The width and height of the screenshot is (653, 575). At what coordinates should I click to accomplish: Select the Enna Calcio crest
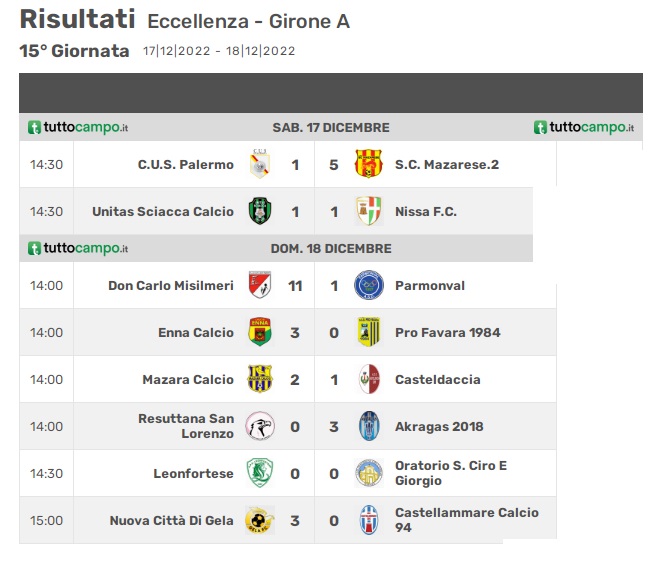pos(260,332)
